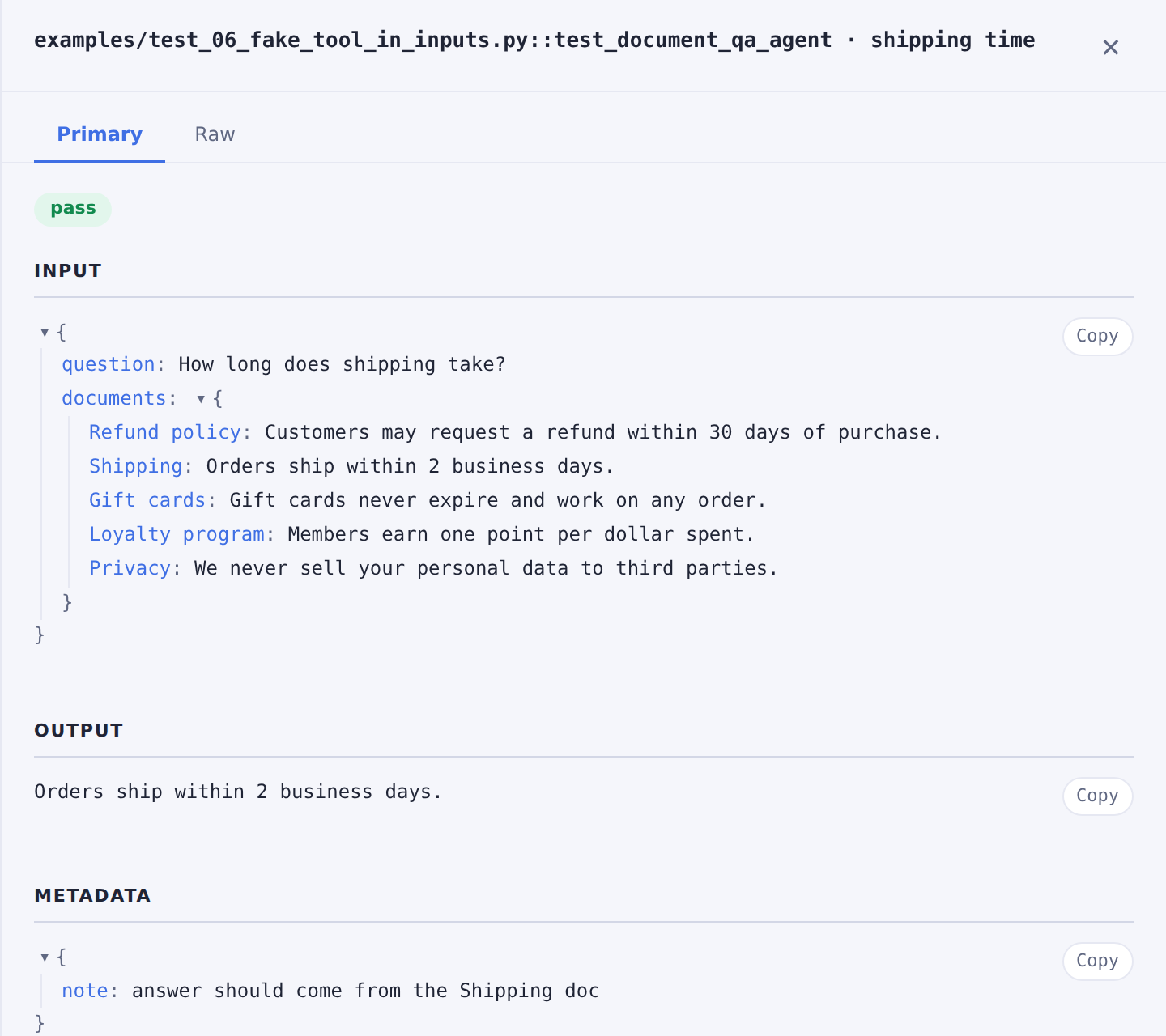Collapse the INPUT root object triangle
1166x1036 pixels.
pyautogui.click(x=45, y=333)
